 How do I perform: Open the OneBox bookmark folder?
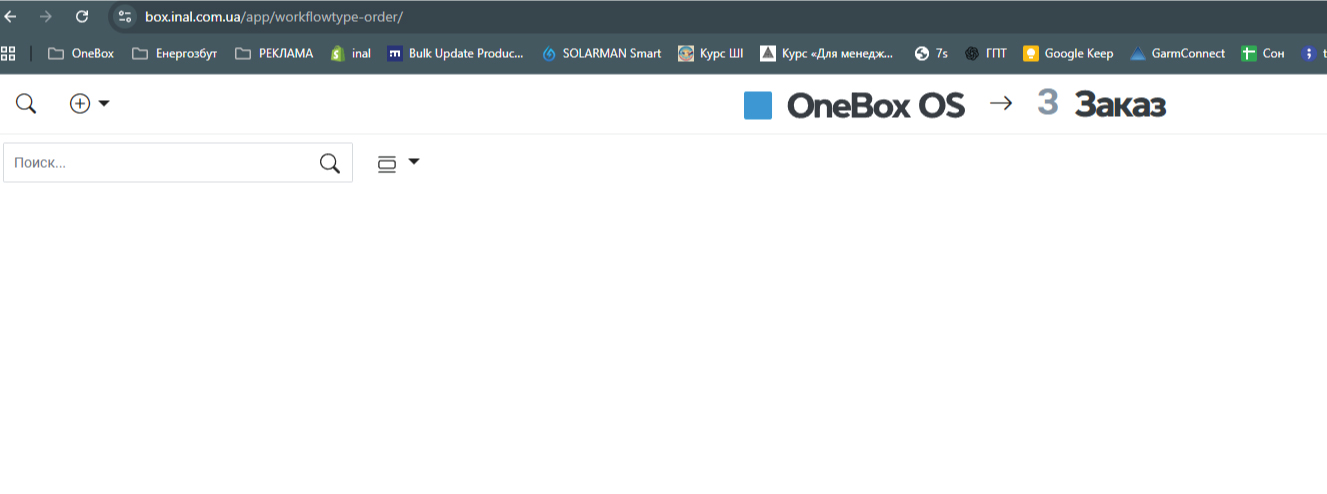click(81, 53)
